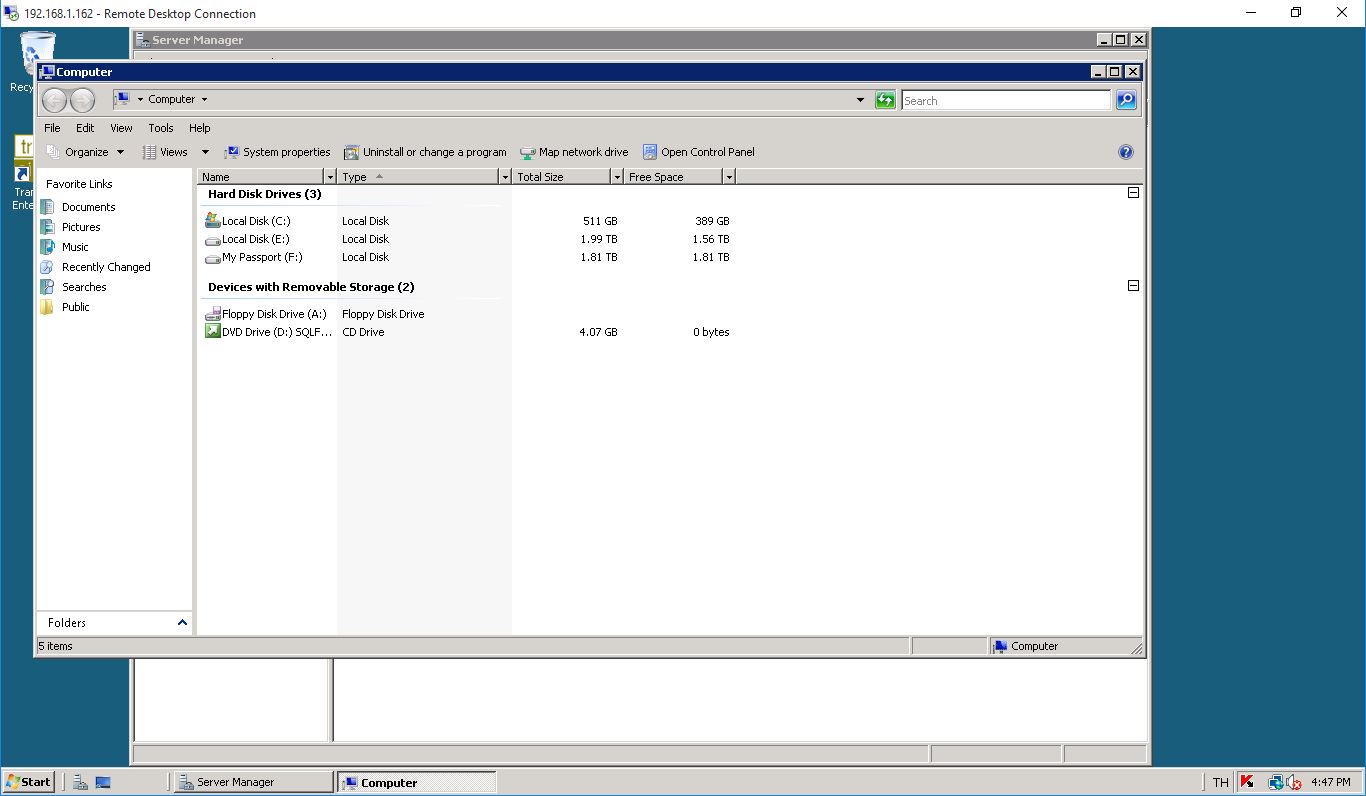Open the Edit menu
Viewport: 1366px width, 796px height.
(x=85, y=128)
